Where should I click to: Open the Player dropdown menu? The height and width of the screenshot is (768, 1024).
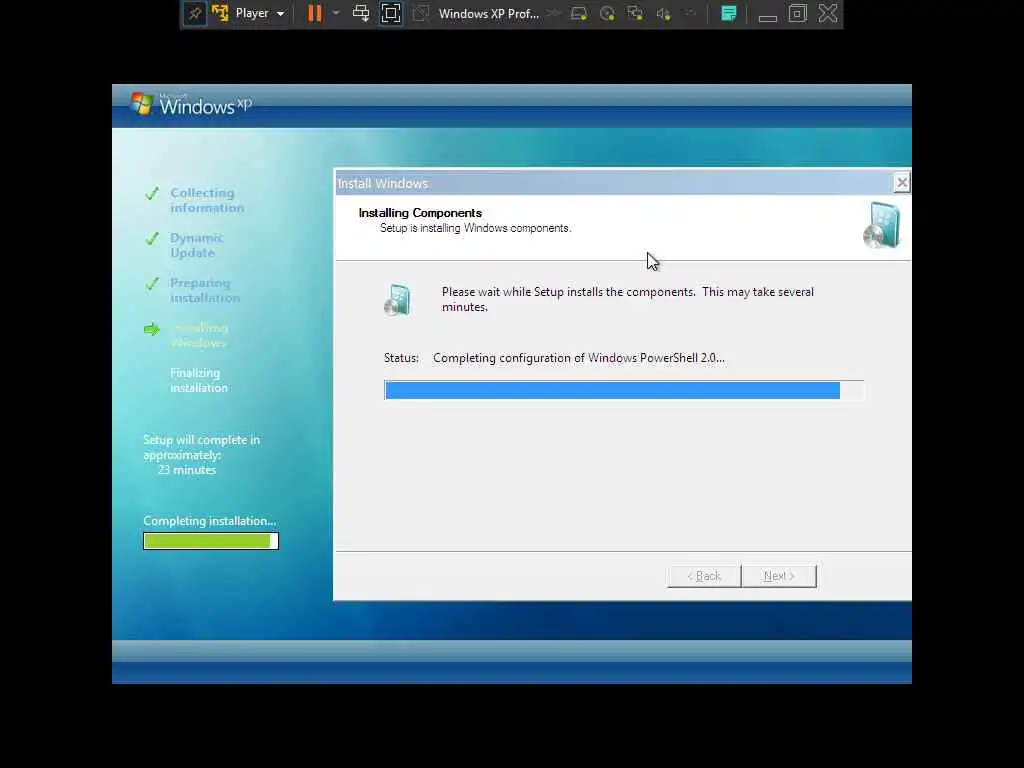[260, 13]
